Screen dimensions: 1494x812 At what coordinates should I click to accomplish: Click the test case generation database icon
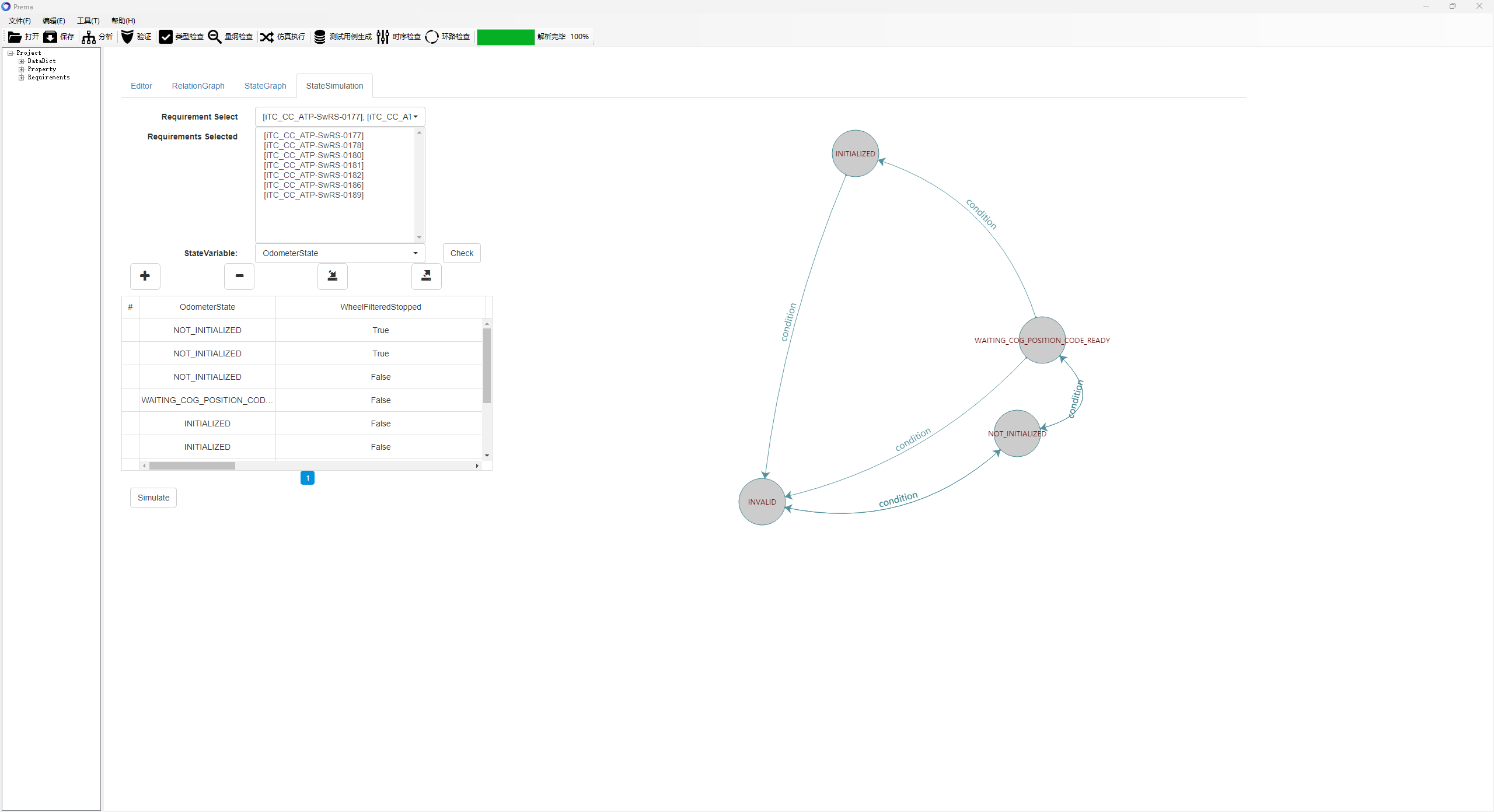tap(320, 37)
